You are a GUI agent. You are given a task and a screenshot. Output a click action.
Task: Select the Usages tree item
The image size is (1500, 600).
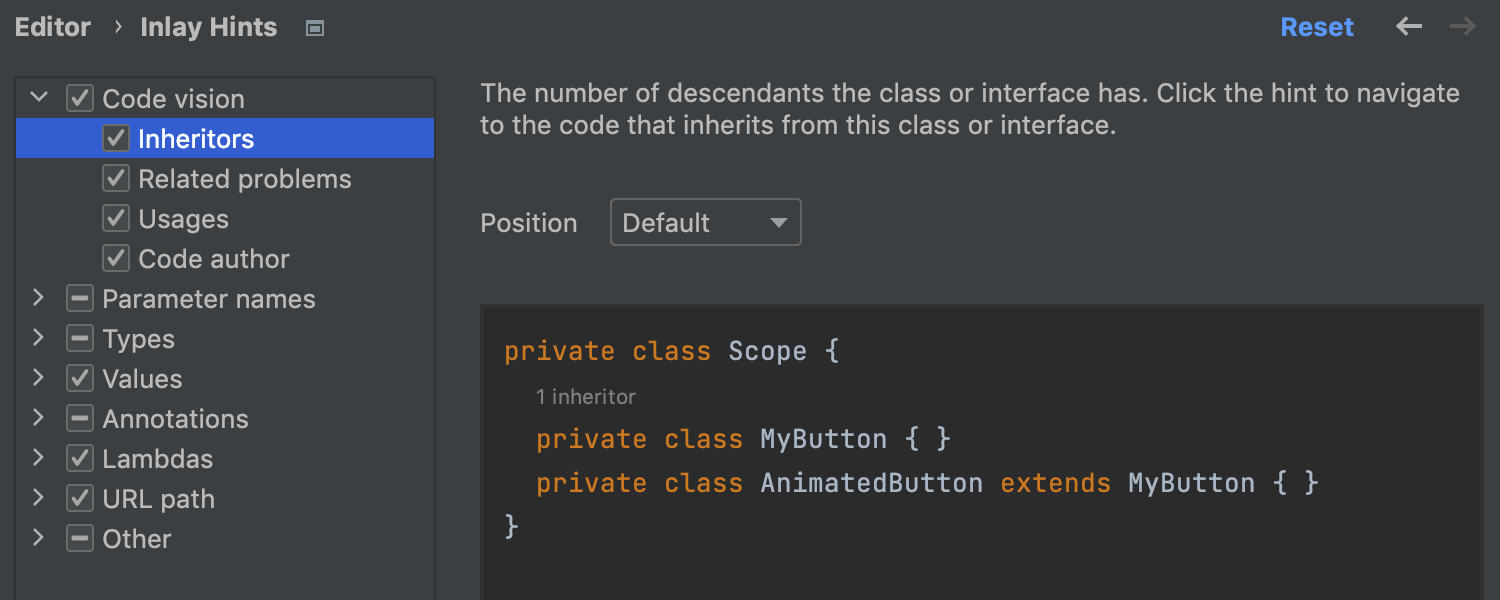pos(183,219)
